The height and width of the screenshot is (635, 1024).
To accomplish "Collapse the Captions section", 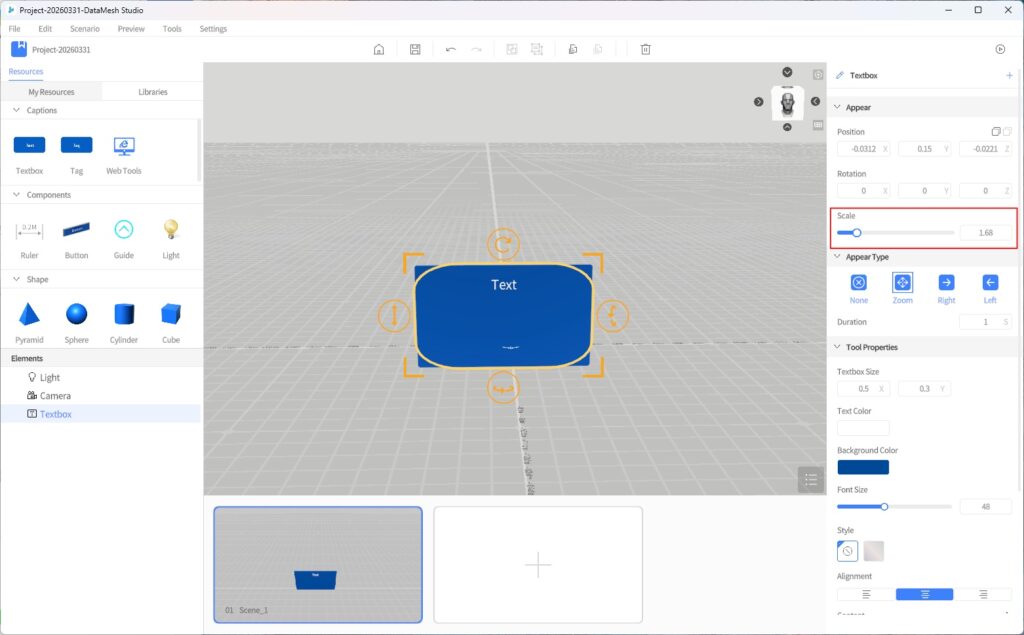I will [x=17, y=111].
